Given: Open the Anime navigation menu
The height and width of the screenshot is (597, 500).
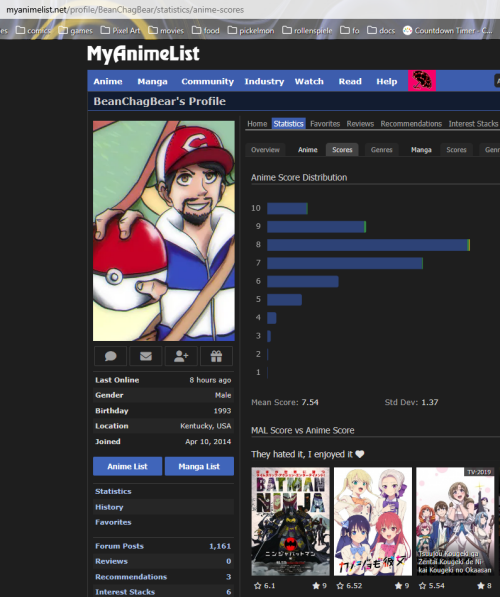Looking at the screenshot, I should tap(108, 81).
